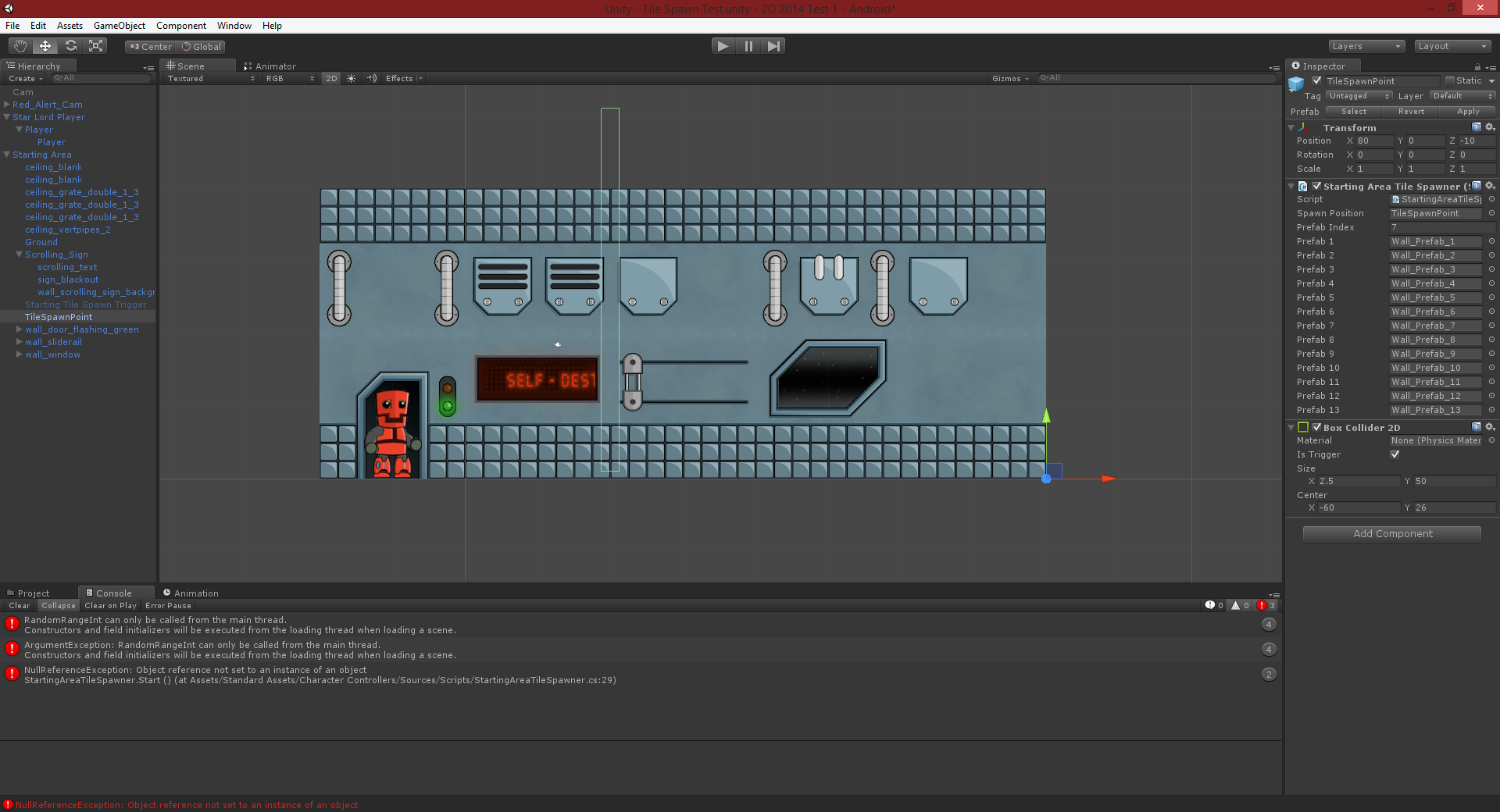Switch to the Project tab
1500x812 pixels.
[28, 593]
